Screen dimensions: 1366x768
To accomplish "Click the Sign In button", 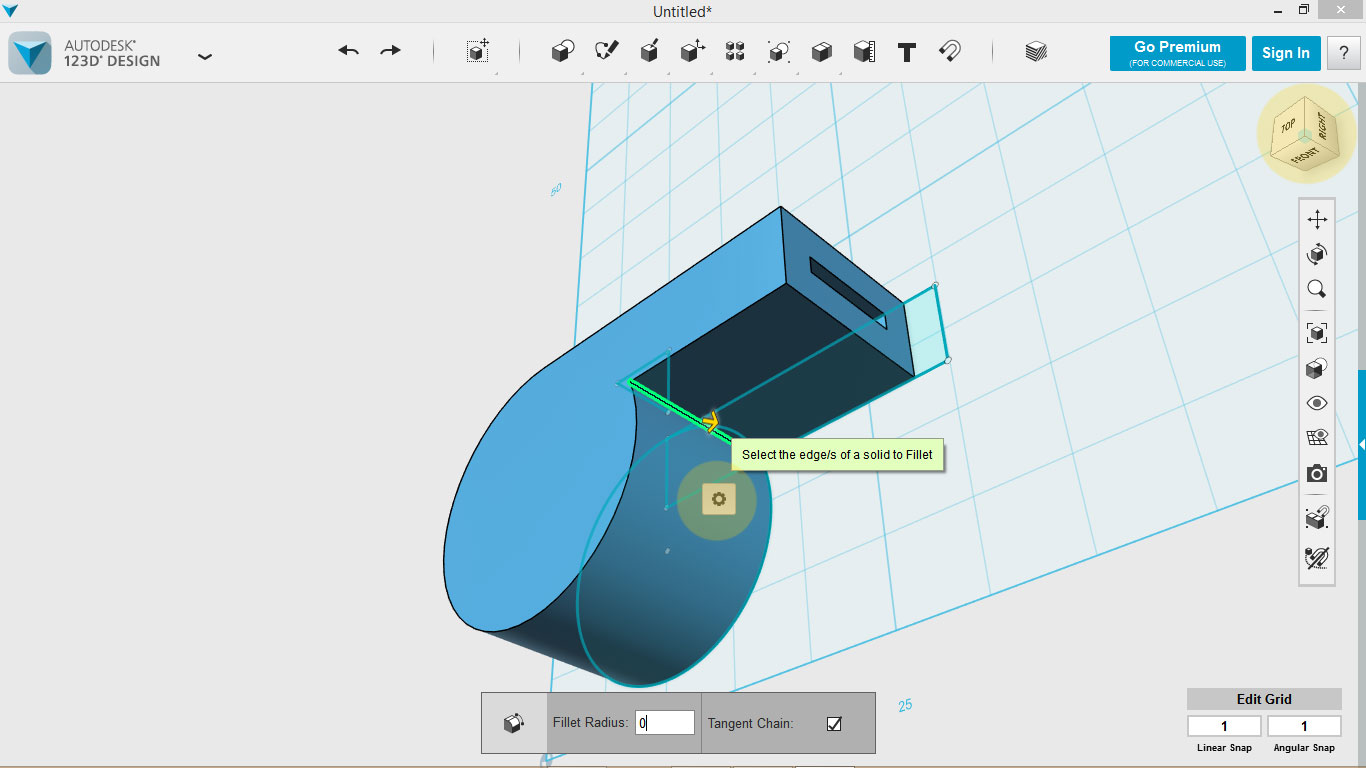I will point(1285,53).
